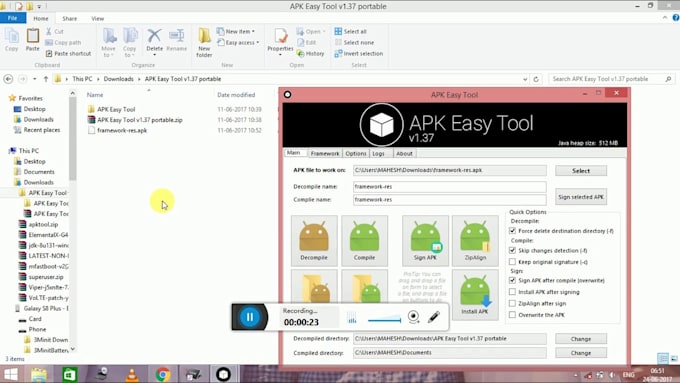Click Rename icon in Explorer ribbon
Image resolution: width=680 pixels, height=383 pixels.
(x=177, y=40)
